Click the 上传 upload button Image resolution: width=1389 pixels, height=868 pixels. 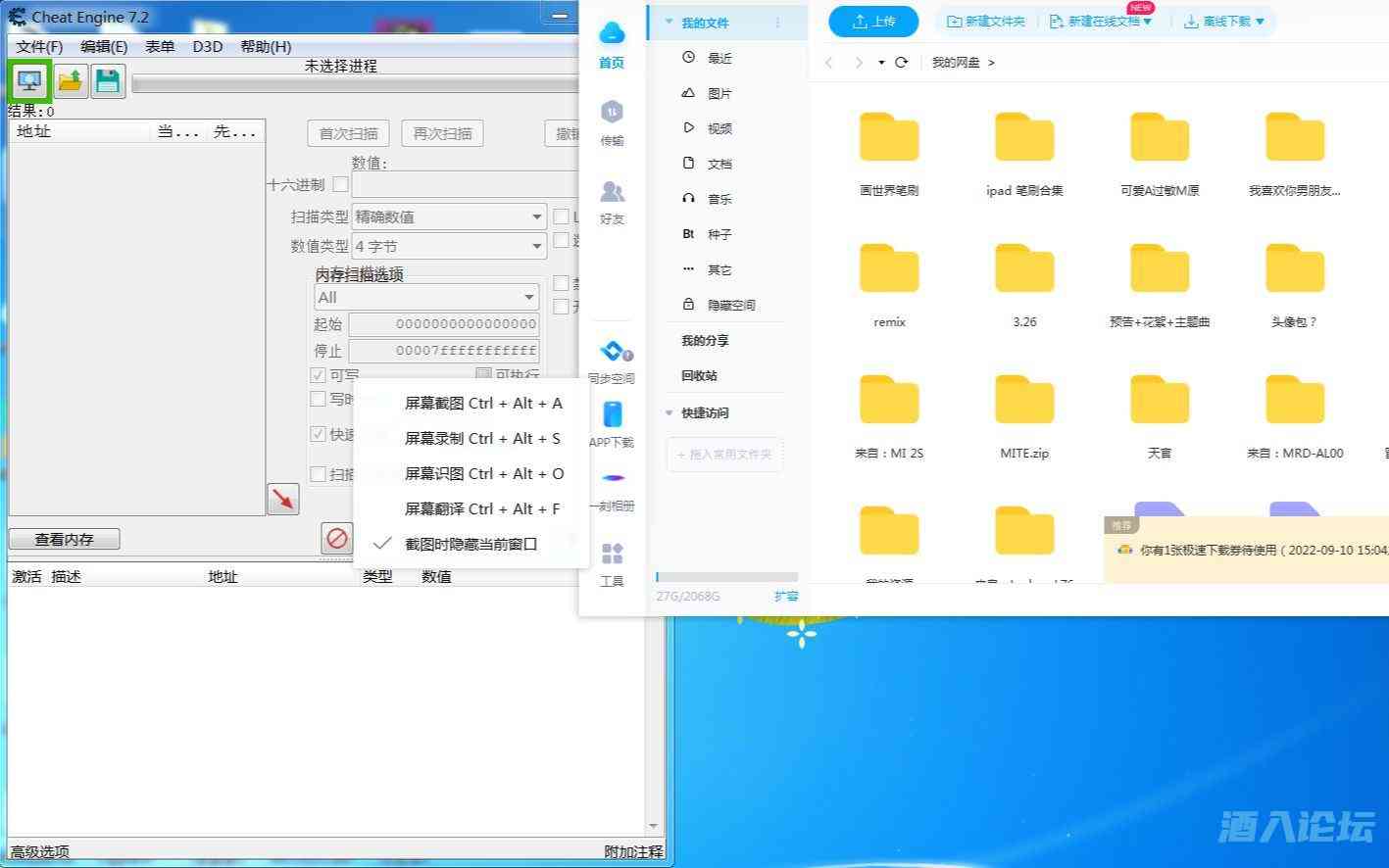tap(872, 22)
